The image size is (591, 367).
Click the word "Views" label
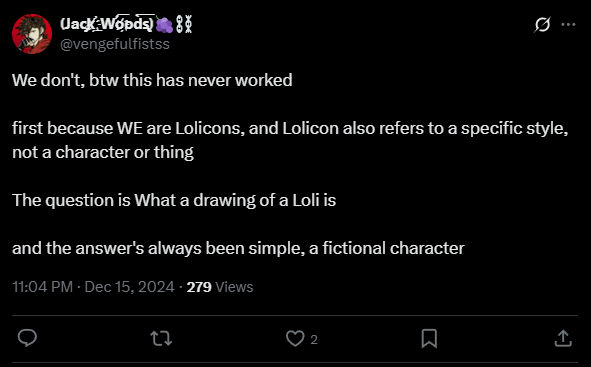click(x=234, y=287)
